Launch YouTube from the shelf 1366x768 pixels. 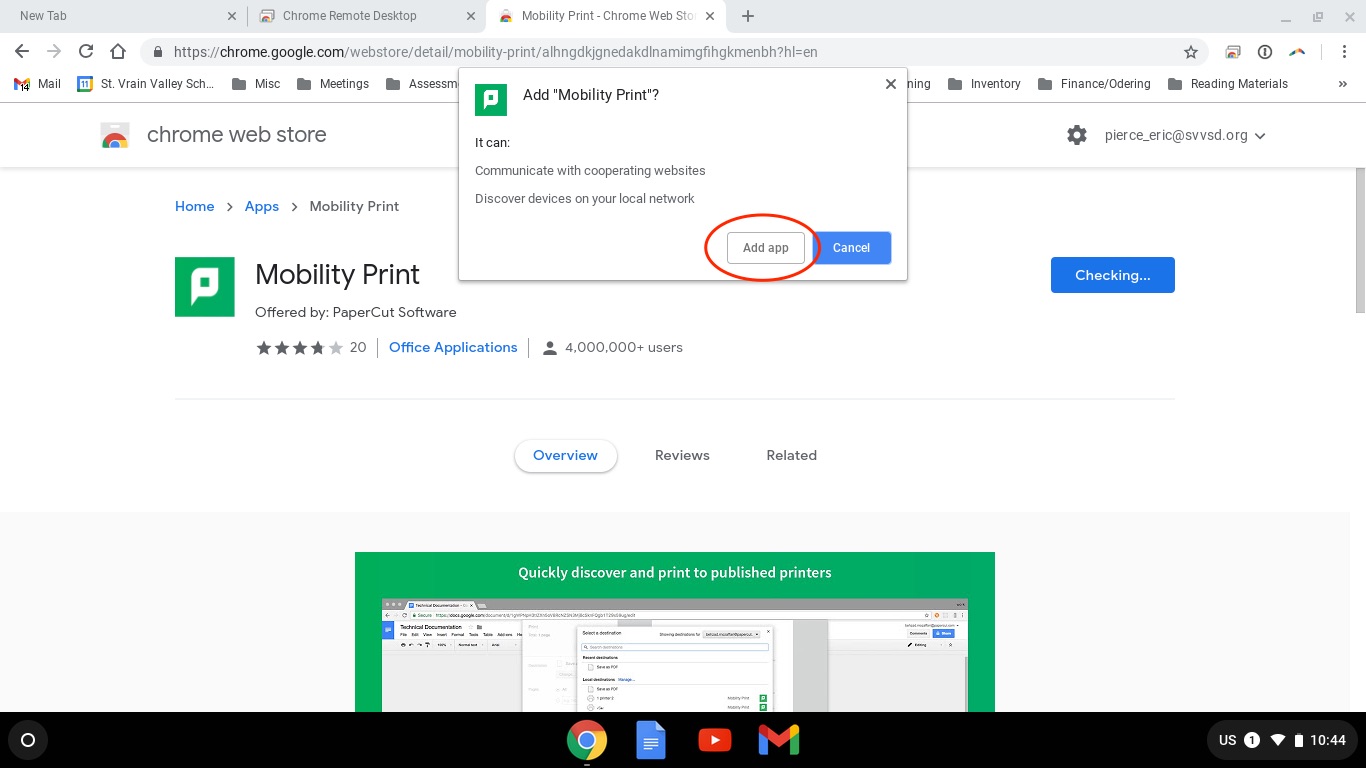pos(714,740)
